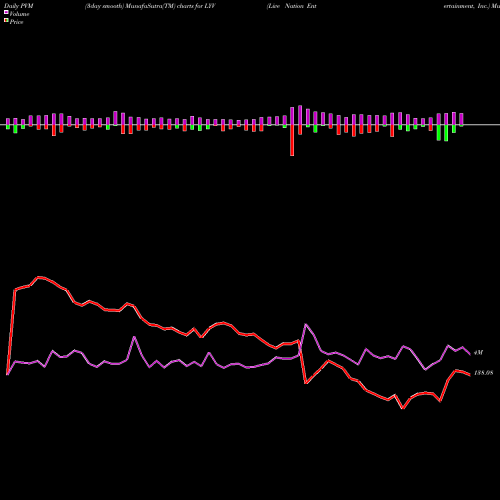Click the Volume legend color swatch
This screenshot has width=500, height=500.
tap(6, 12)
